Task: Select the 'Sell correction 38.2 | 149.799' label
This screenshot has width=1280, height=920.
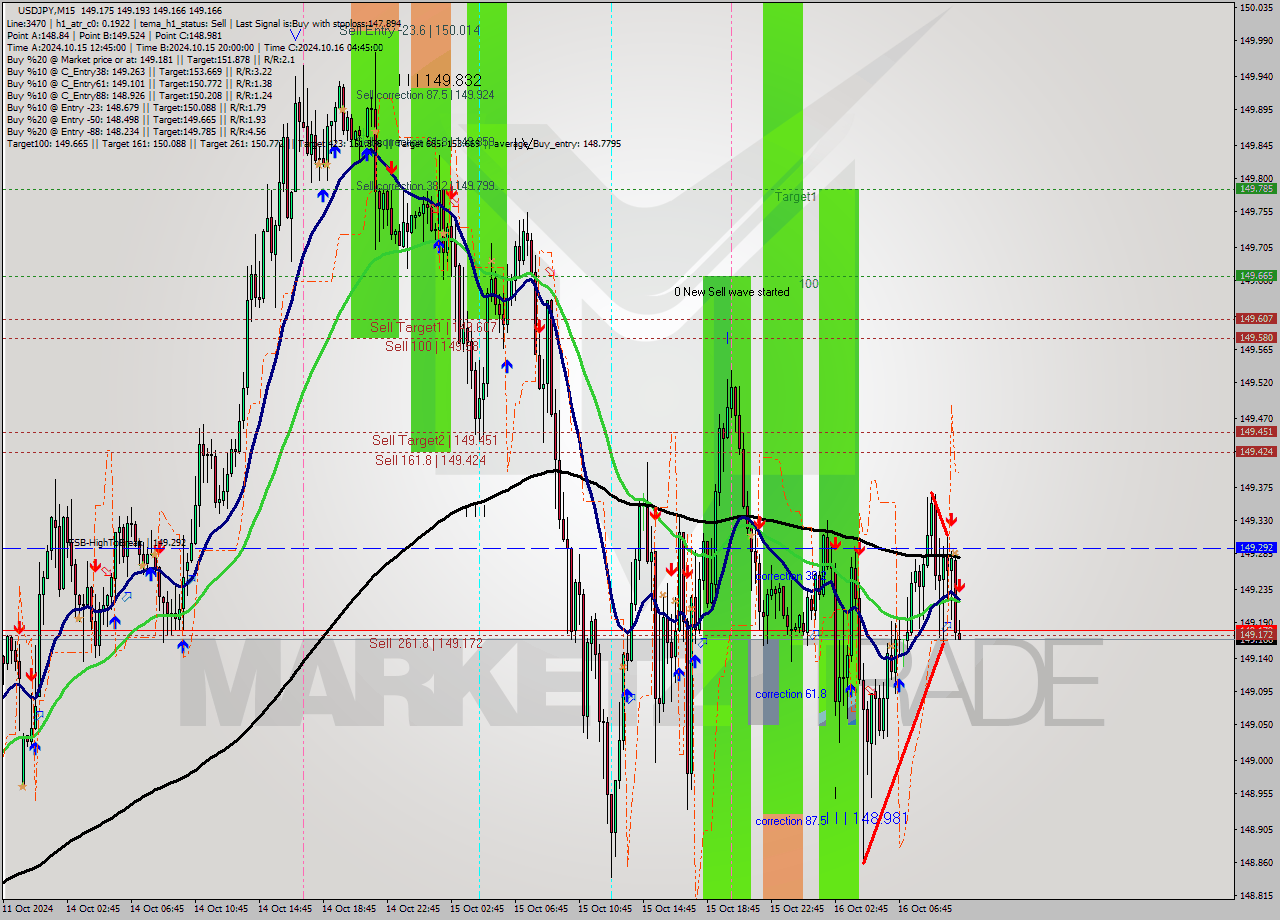Action: pos(425,186)
